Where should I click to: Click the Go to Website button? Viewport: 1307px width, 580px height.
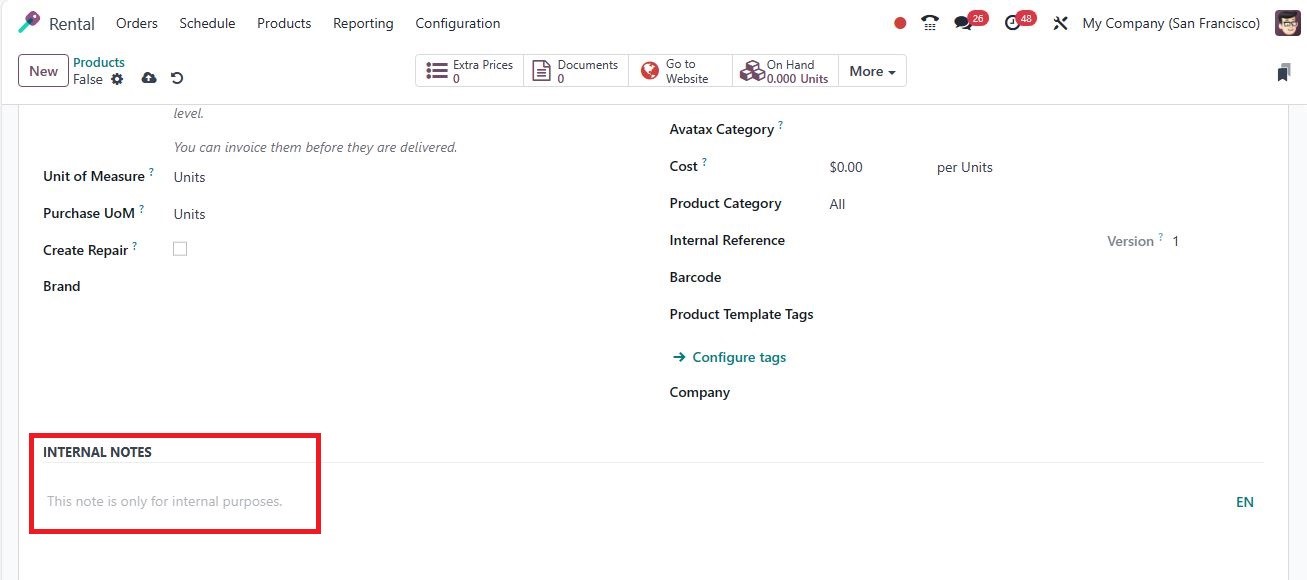680,71
